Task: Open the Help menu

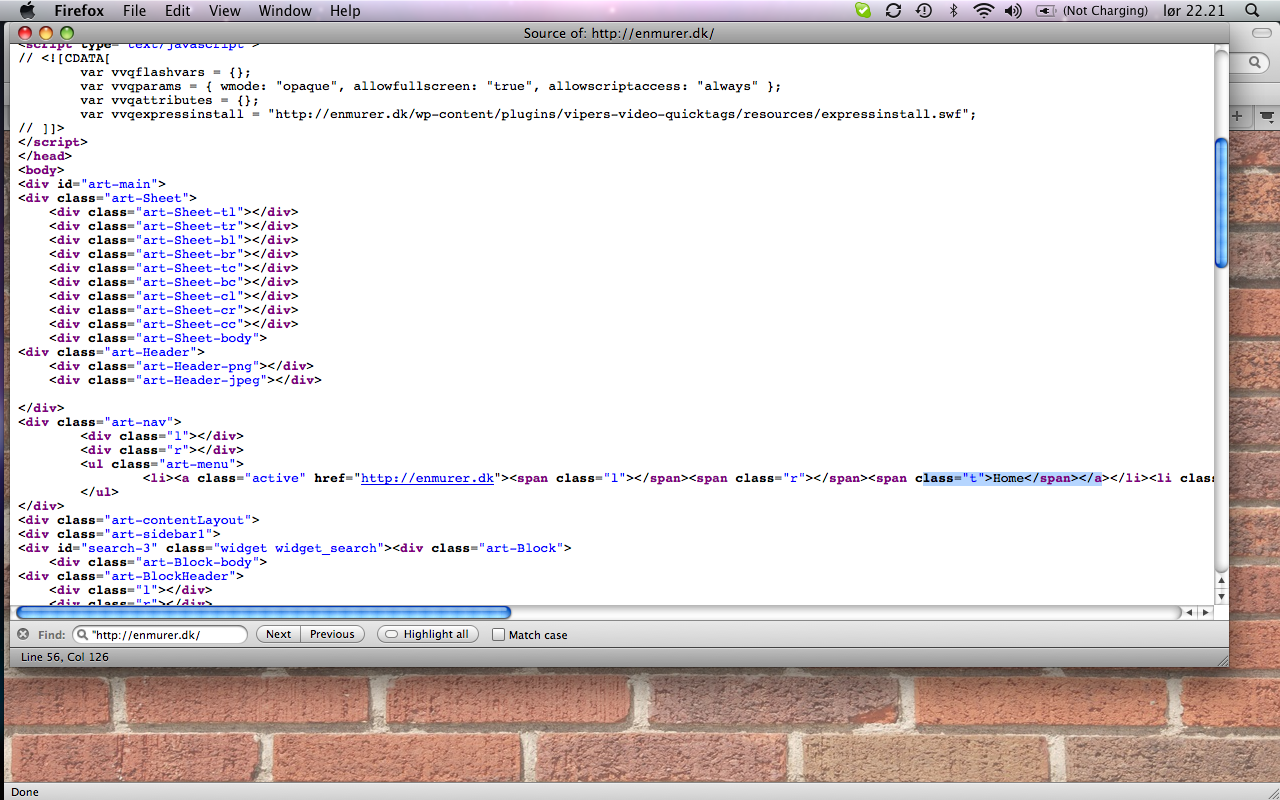Action: point(345,11)
